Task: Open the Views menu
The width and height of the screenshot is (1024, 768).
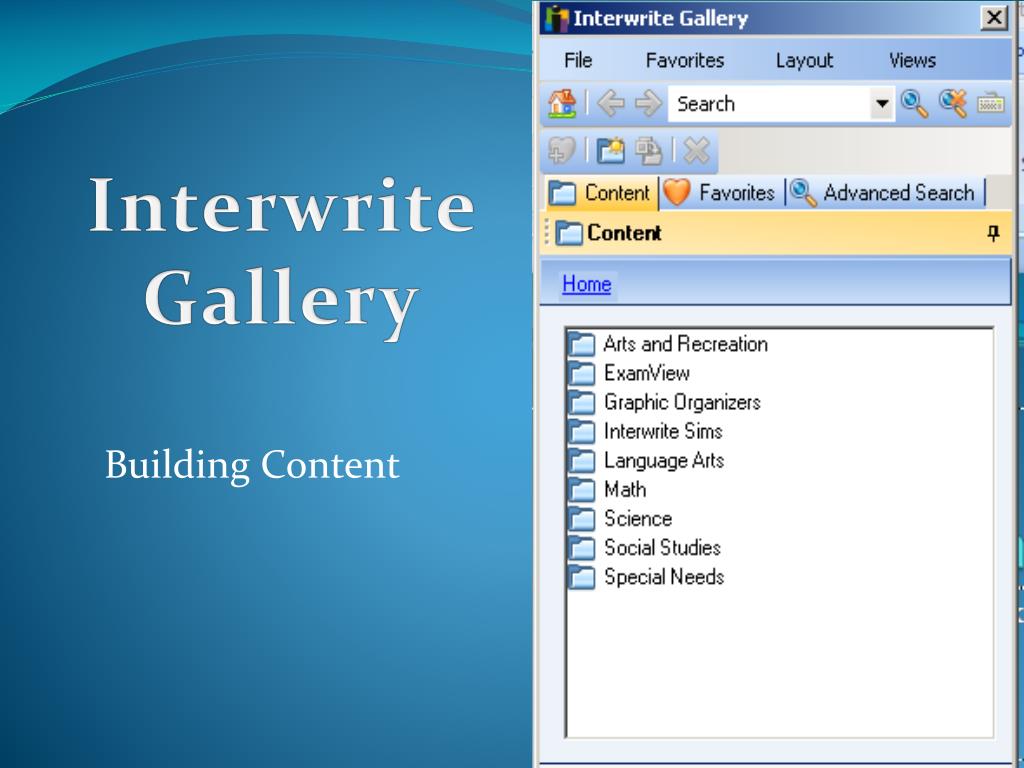Action: tap(912, 60)
